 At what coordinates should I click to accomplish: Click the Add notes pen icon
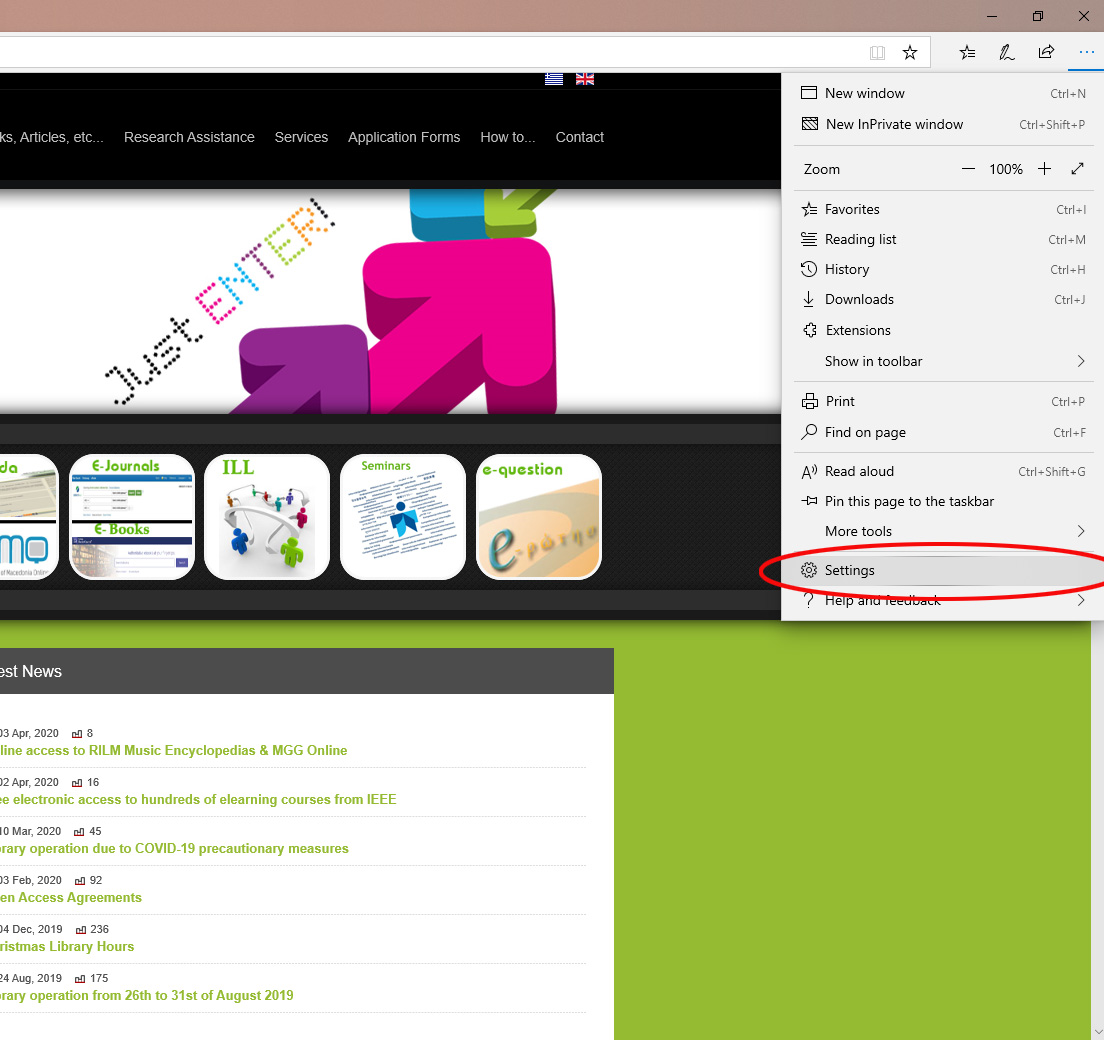tap(1007, 53)
